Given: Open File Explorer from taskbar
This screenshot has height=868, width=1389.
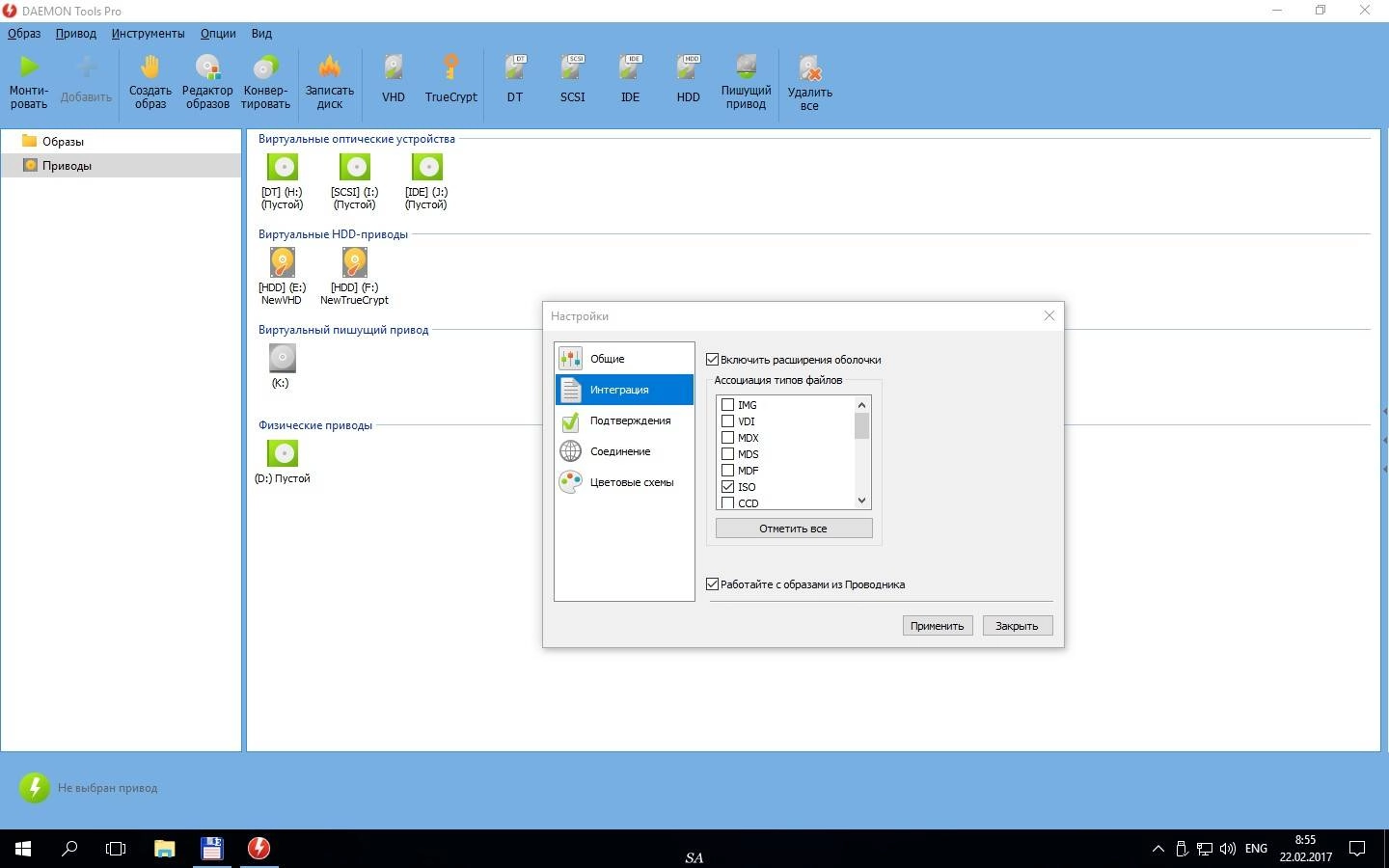Looking at the screenshot, I should [164, 849].
